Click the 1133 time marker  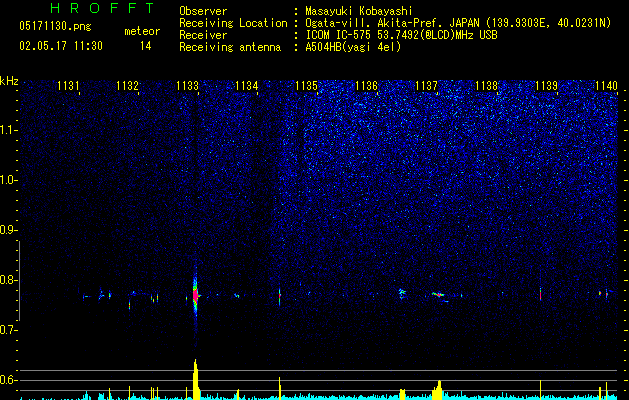pos(187,86)
